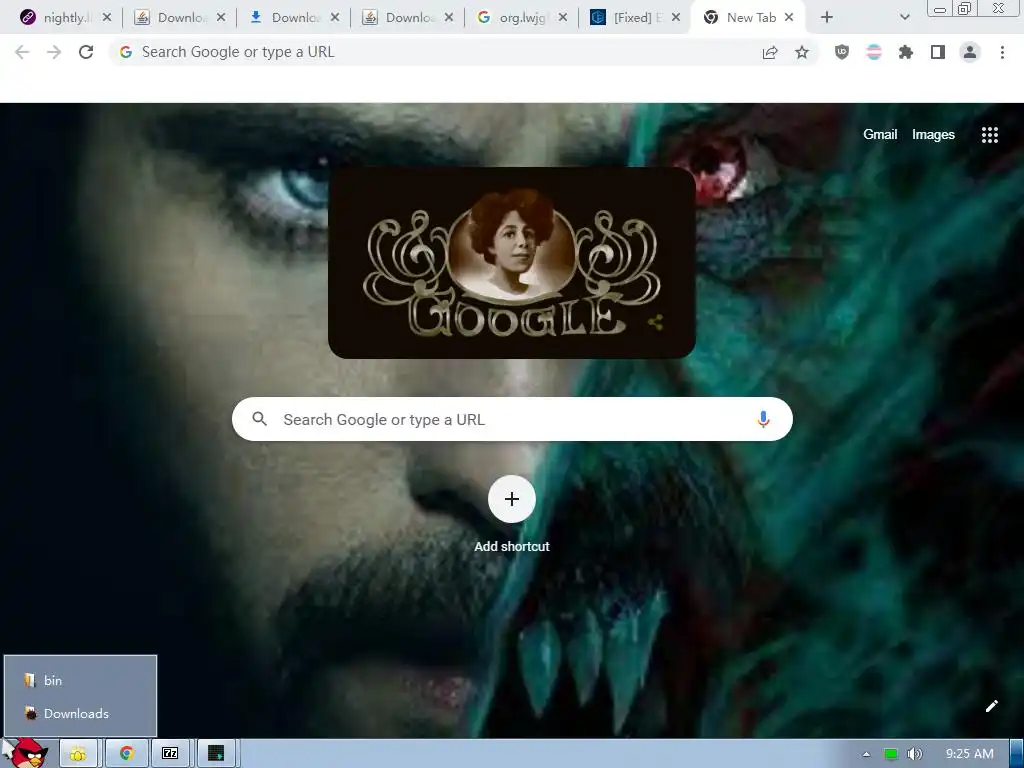Click the Angry Birds start button
The image size is (1024, 768).
point(27,754)
